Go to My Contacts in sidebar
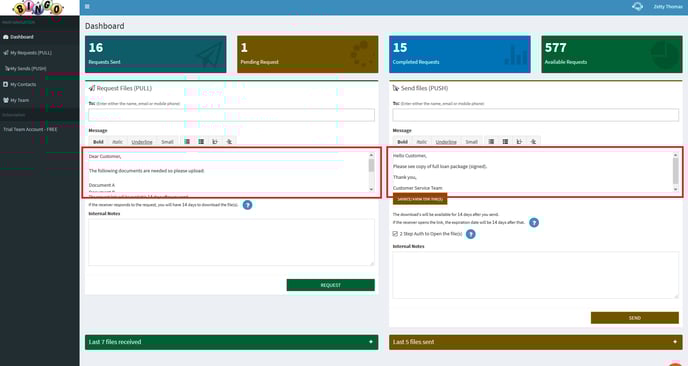 23,84
